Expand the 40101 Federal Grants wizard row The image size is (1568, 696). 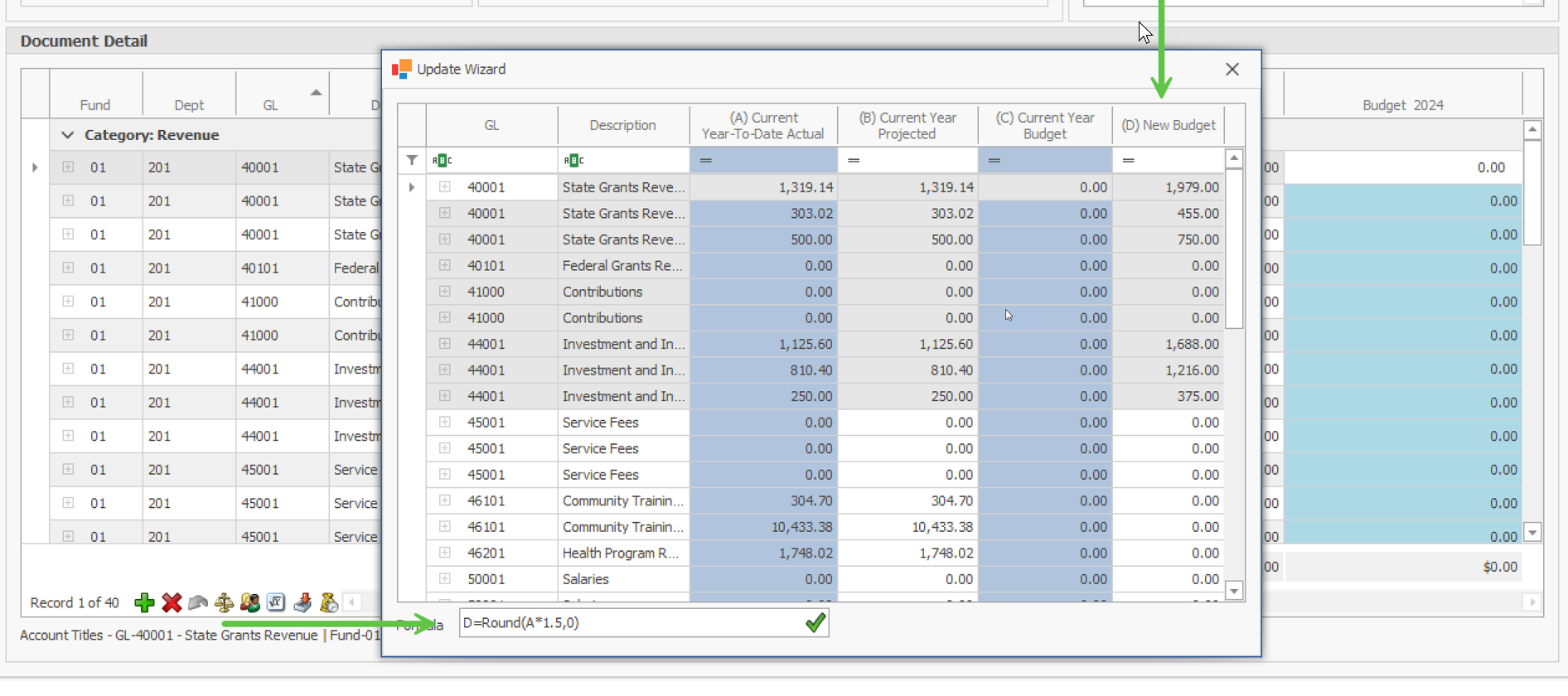(445, 265)
